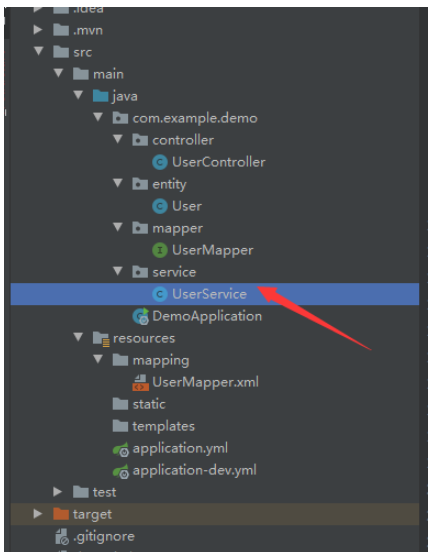Collapse the java folder arrow
431x552 pixels.
[78, 95]
